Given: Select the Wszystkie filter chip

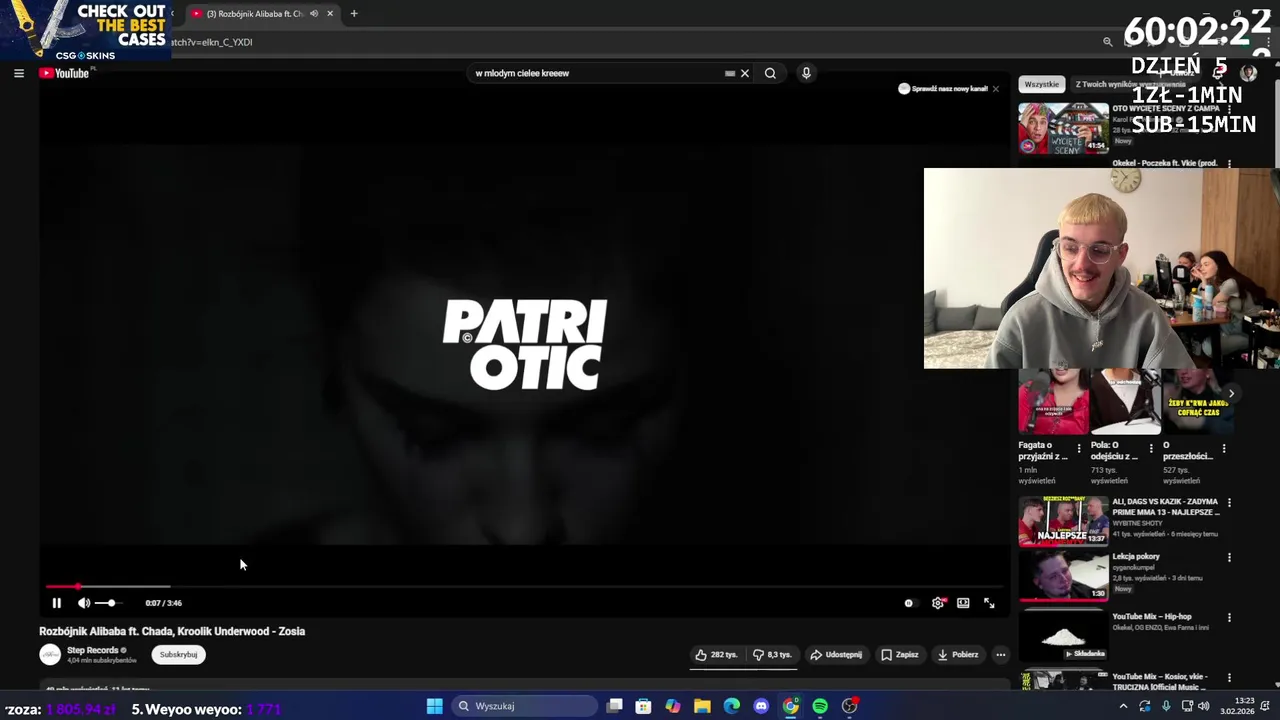Looking at the screenshot, I should coord(1041,85).
